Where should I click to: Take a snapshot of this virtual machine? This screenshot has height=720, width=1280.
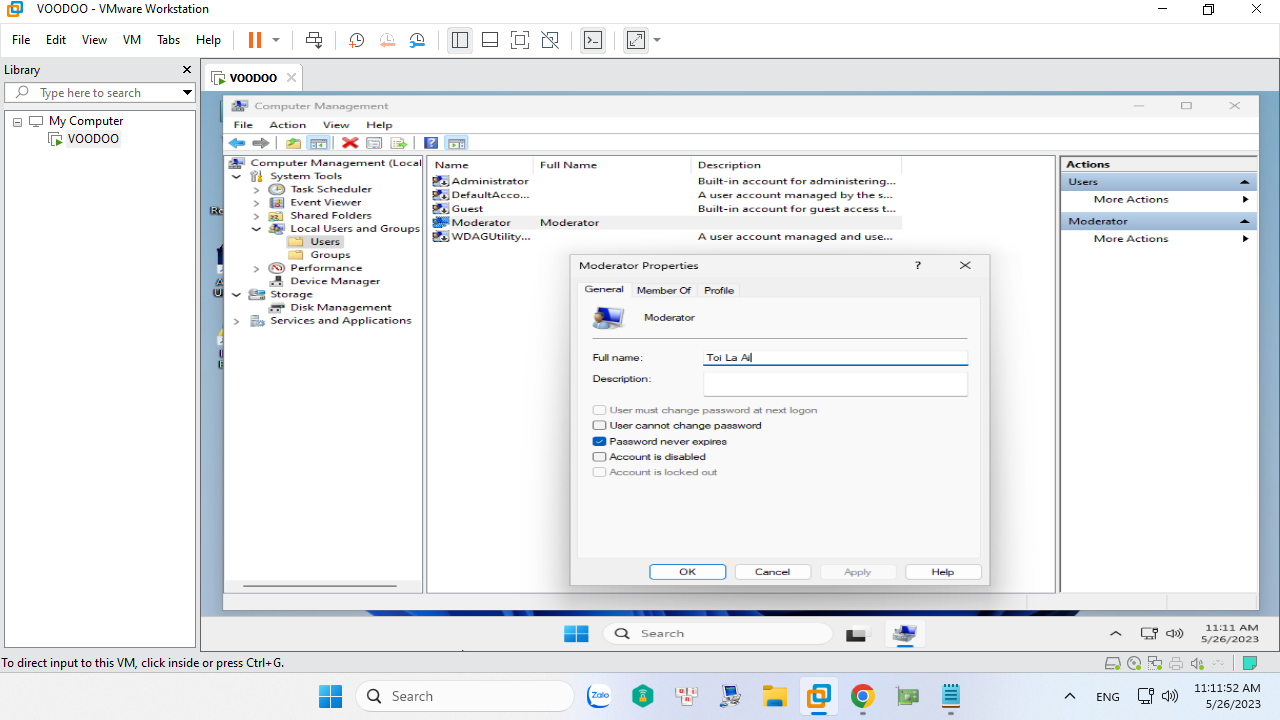click(356, 40)
